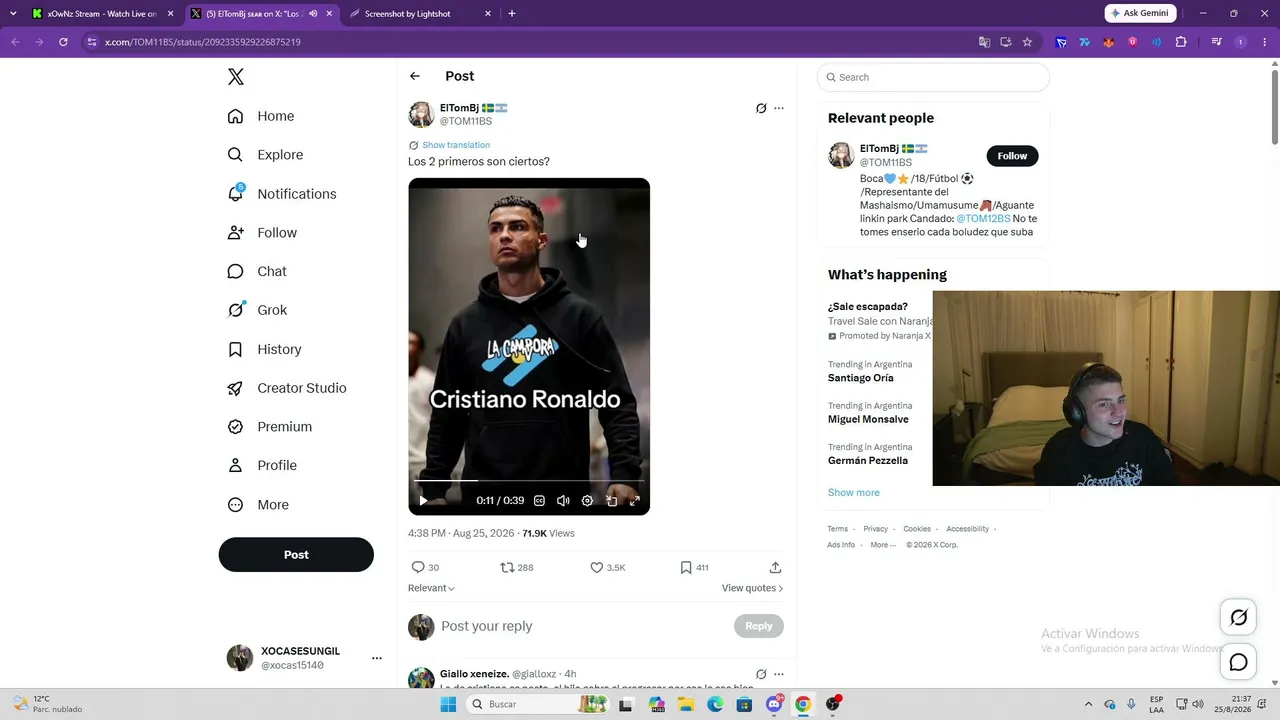Toggle video closed captions

point(539,501)
